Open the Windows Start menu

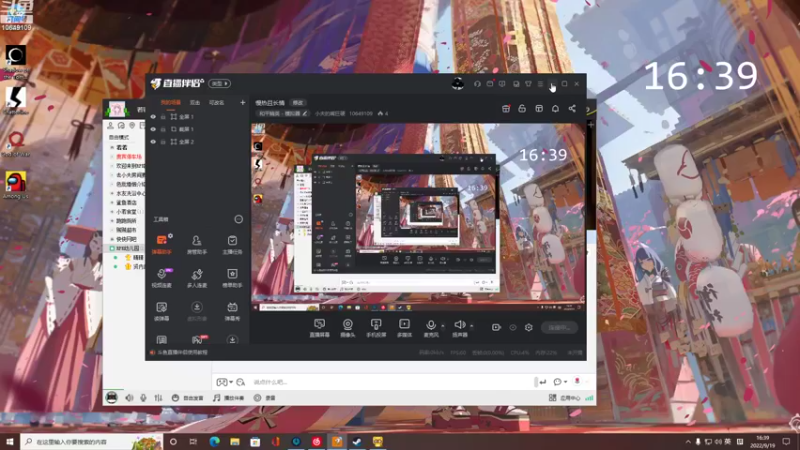point(10,441)
